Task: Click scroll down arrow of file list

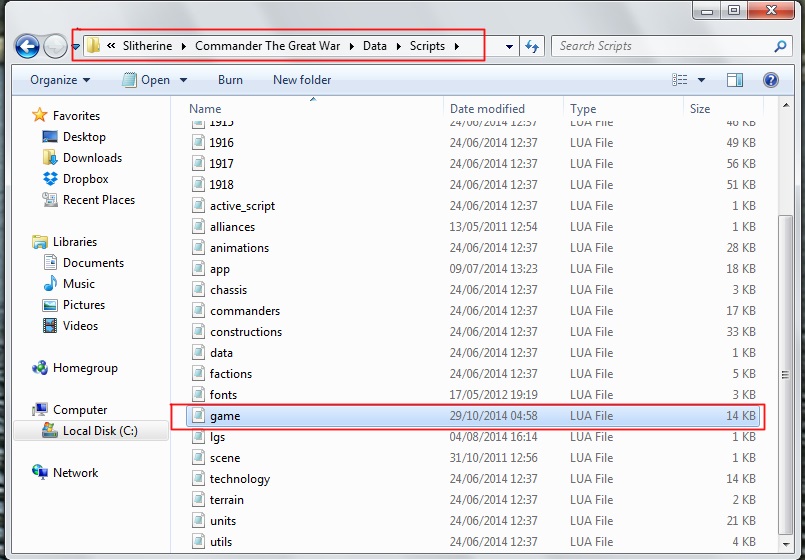Action: pyautogui.click(x=785, y=544)
